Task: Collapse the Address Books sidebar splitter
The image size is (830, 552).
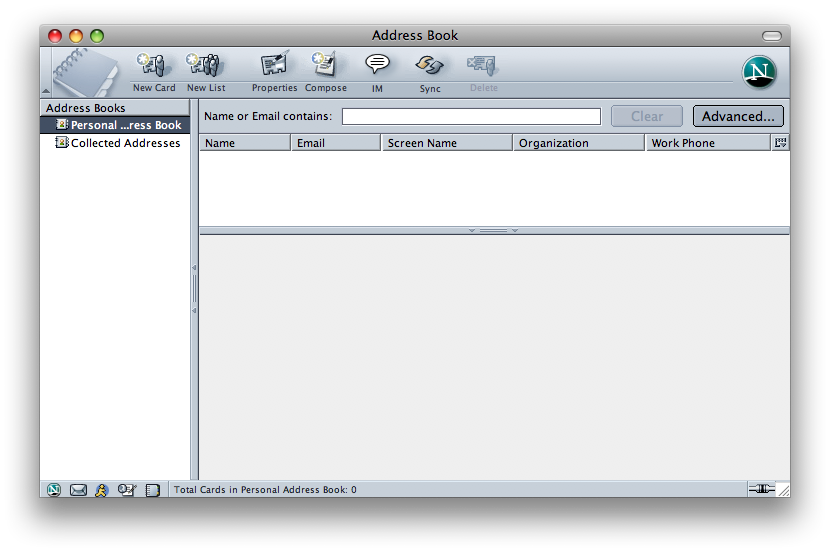Action: [x=194, y=289]
